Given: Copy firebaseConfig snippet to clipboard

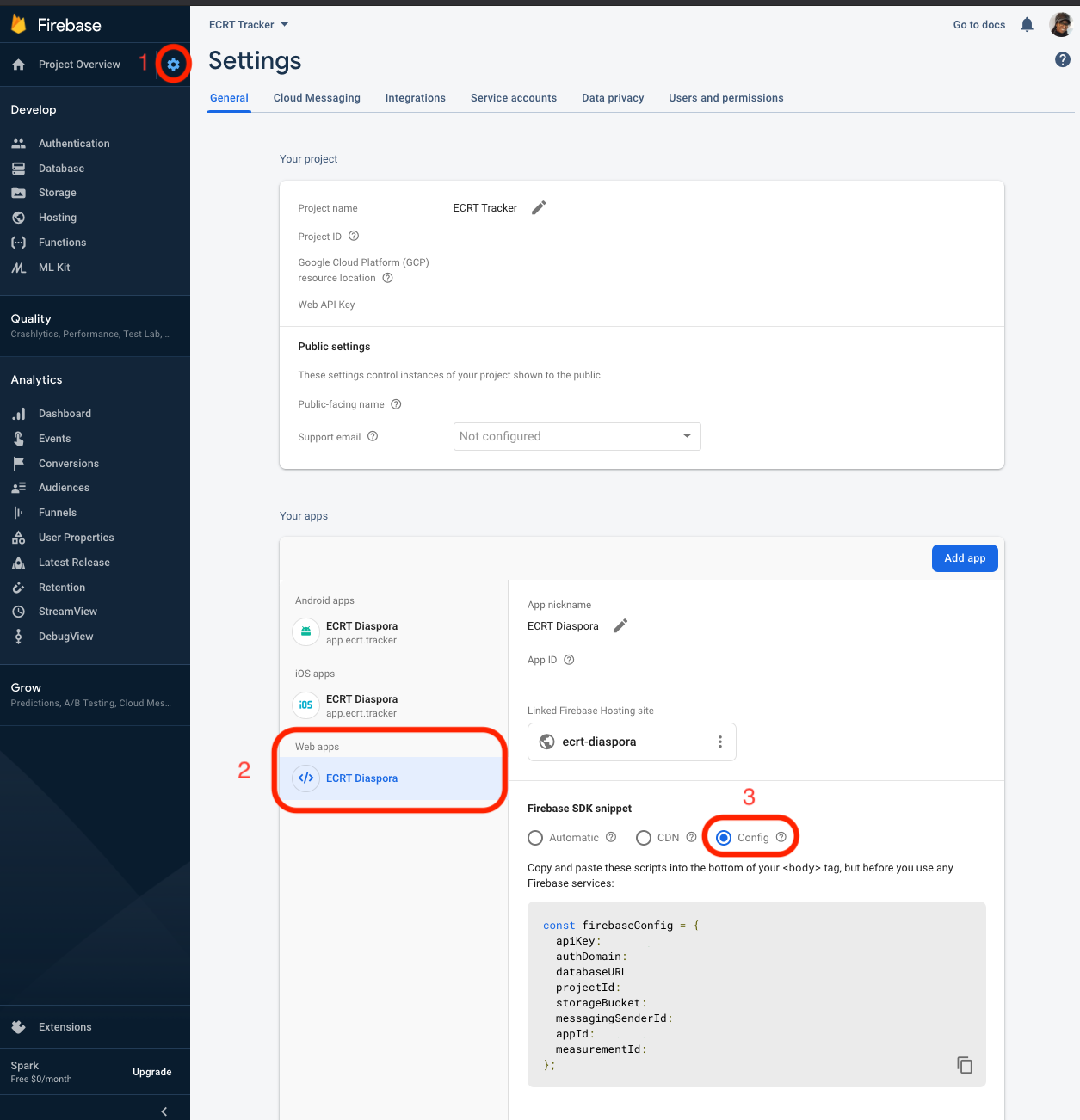Looking at the screenshot, I should click(965, 1065).
